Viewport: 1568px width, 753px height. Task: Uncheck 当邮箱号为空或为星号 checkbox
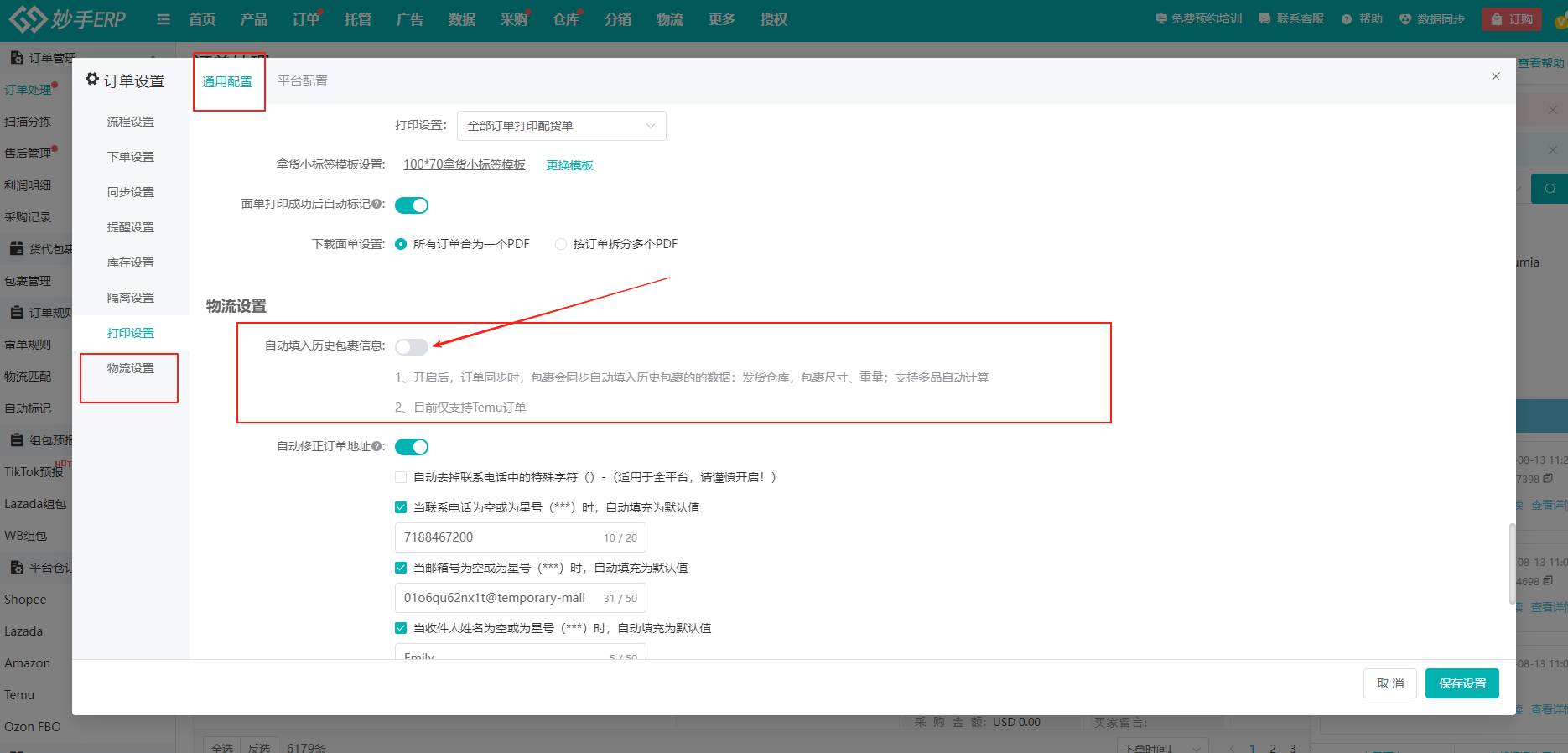(x=401, y=568)
